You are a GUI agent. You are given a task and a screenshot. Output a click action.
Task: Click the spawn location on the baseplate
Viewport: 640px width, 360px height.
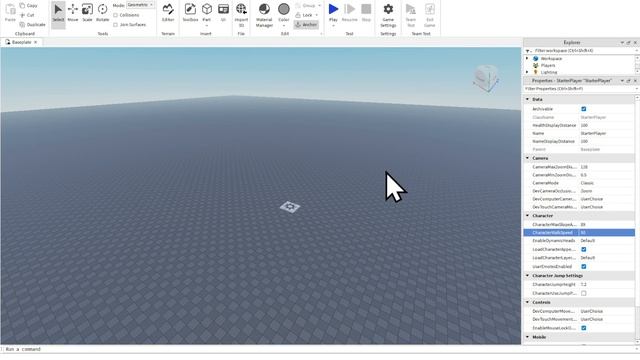click(x=290, y=207)
